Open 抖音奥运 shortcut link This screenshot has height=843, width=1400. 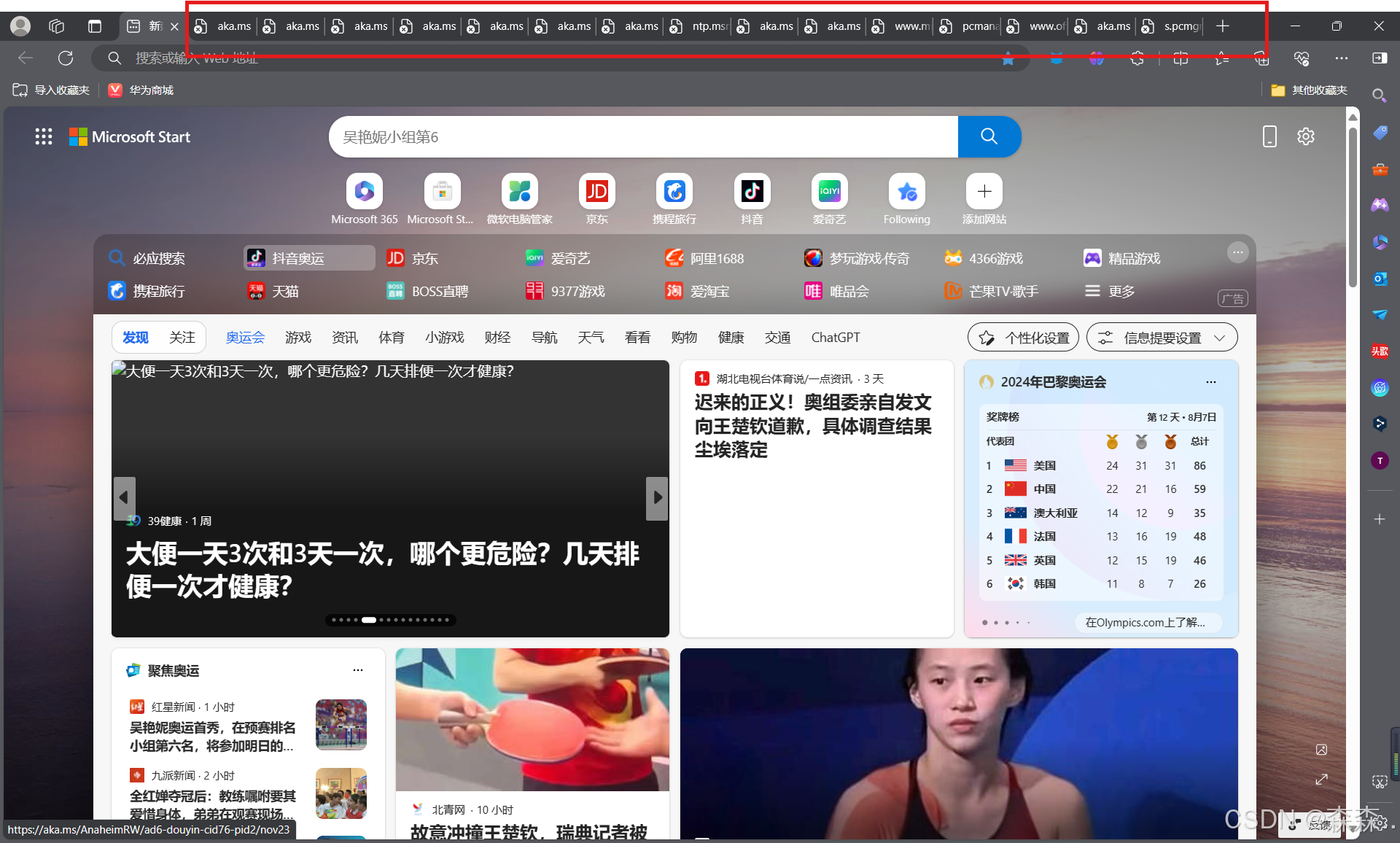308,258
